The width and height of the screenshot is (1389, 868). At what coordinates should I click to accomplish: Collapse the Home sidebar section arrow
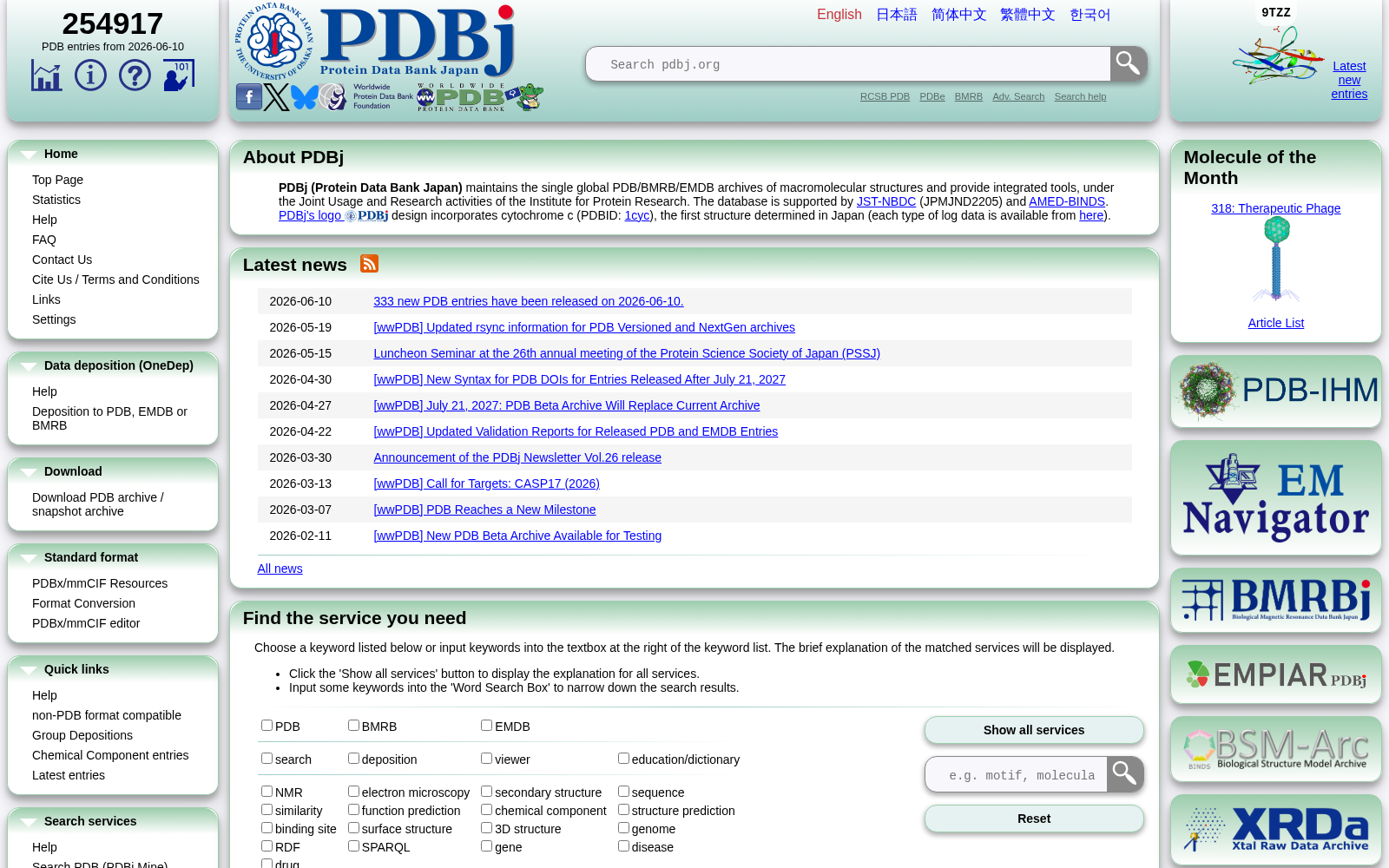pos(29,155)
